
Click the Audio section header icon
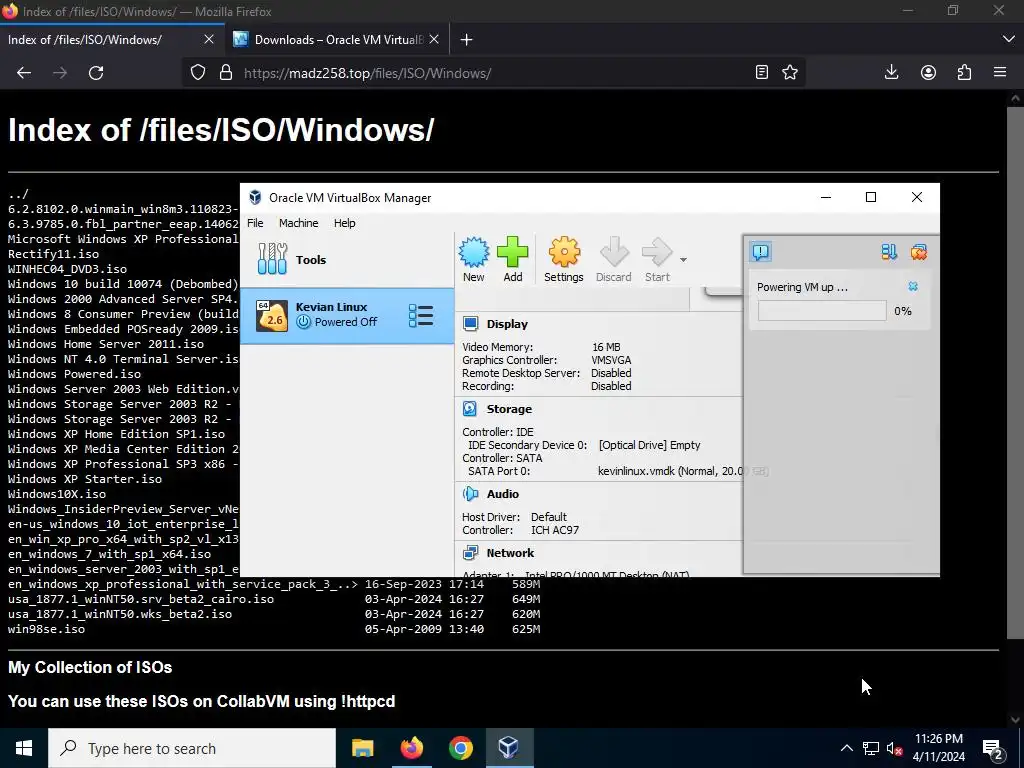[x=470, y=494]
